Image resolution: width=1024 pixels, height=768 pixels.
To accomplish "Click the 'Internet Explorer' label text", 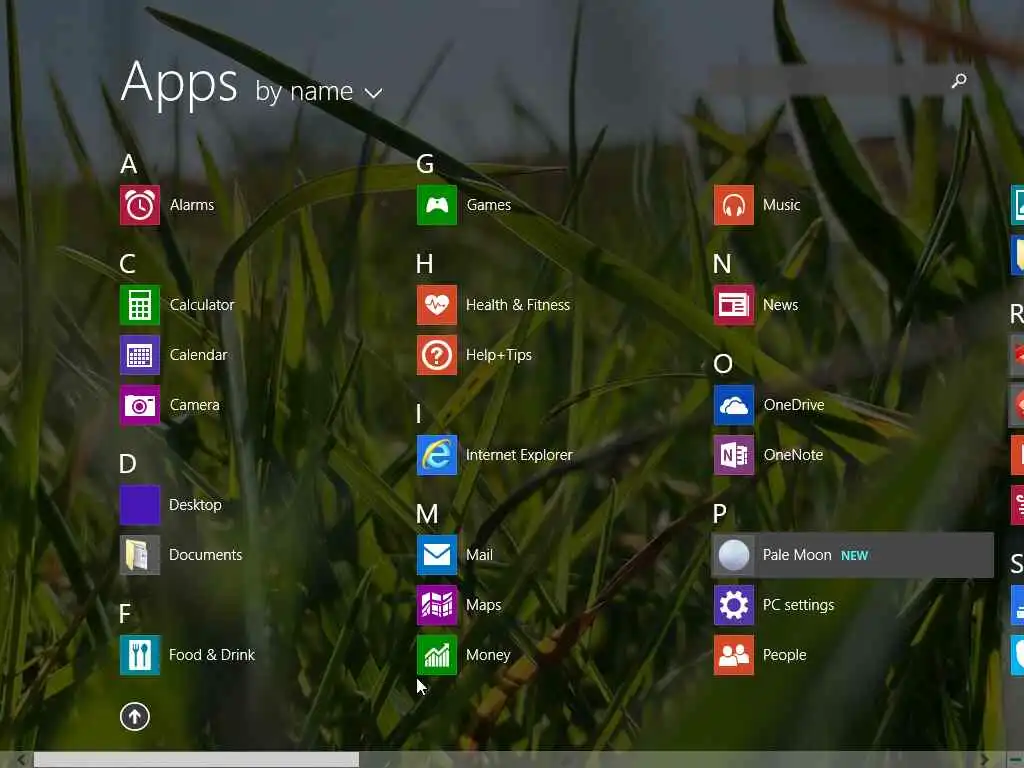I will tap(519, 455).
